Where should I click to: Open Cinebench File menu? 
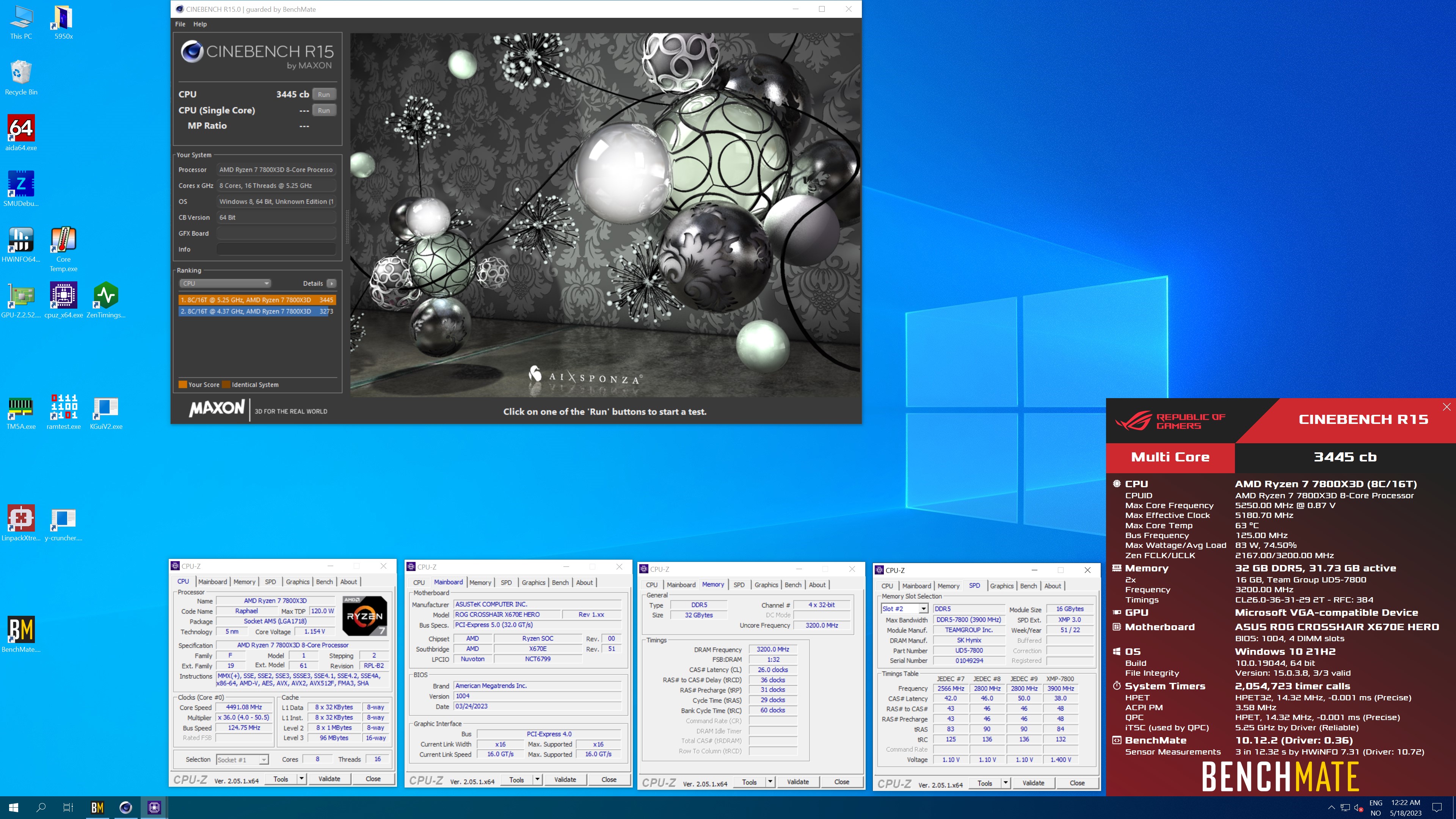[180, 24]
